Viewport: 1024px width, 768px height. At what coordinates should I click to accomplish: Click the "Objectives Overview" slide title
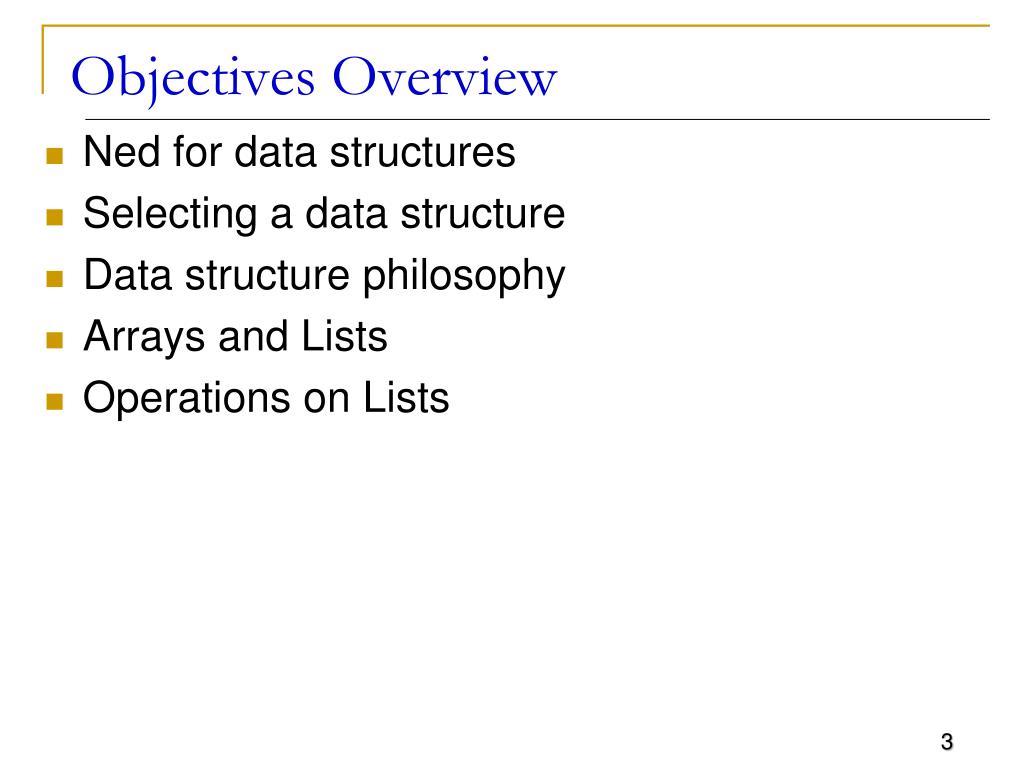point(314,78)
